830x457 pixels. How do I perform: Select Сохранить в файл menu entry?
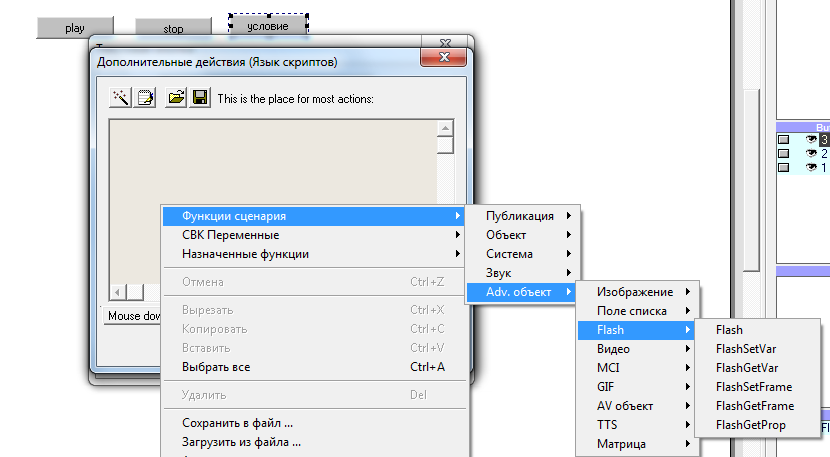pyautogui.click(x=237, y=423)
